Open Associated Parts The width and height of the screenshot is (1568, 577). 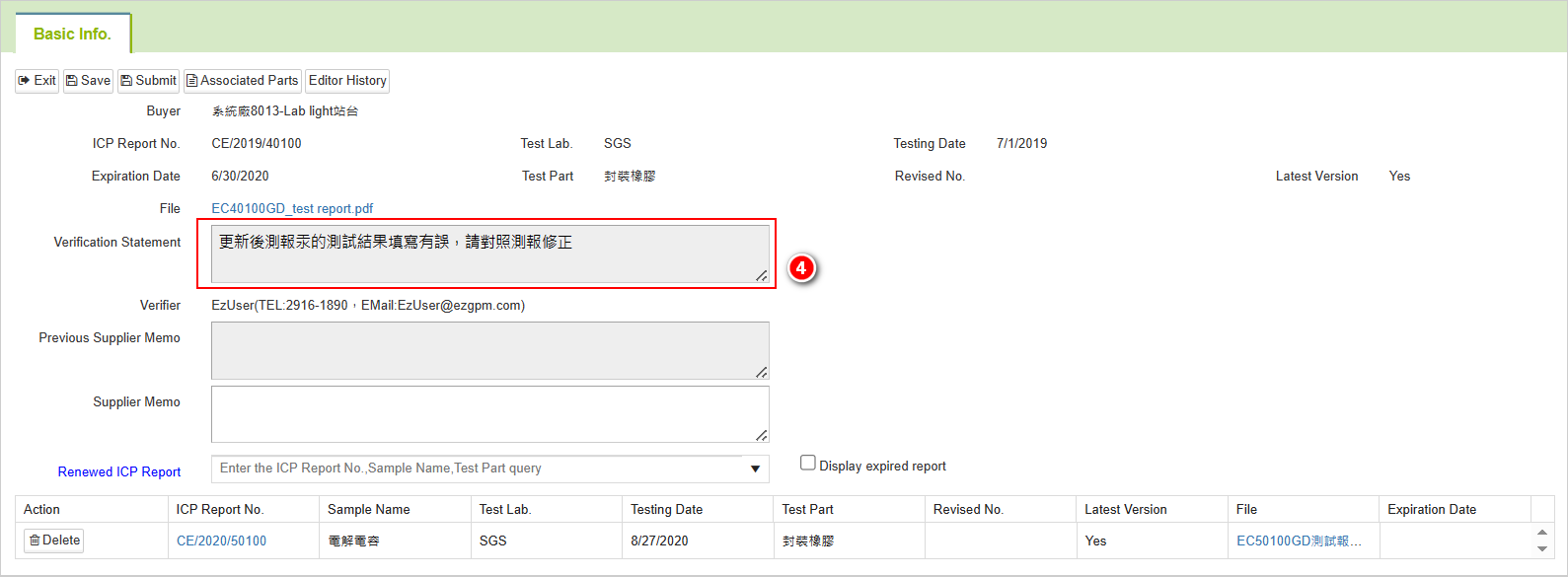242,81
